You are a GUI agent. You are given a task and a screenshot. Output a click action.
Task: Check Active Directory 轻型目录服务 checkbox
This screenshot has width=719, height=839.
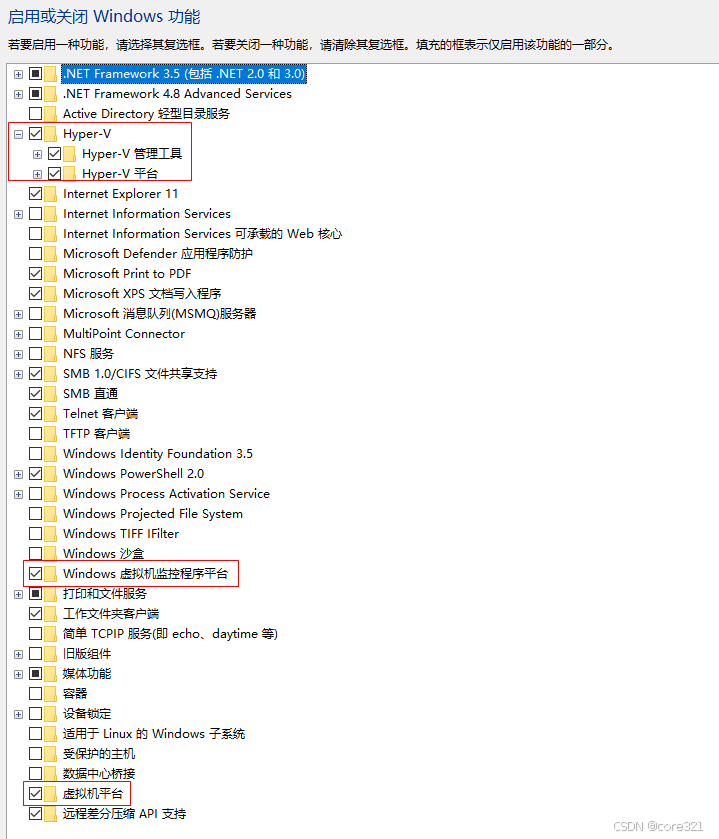pyautogui.click(x=35, y=113)
